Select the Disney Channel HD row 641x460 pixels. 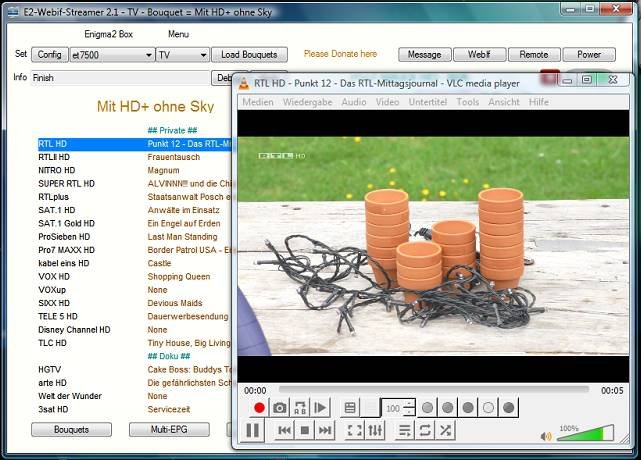pos(74,330)
